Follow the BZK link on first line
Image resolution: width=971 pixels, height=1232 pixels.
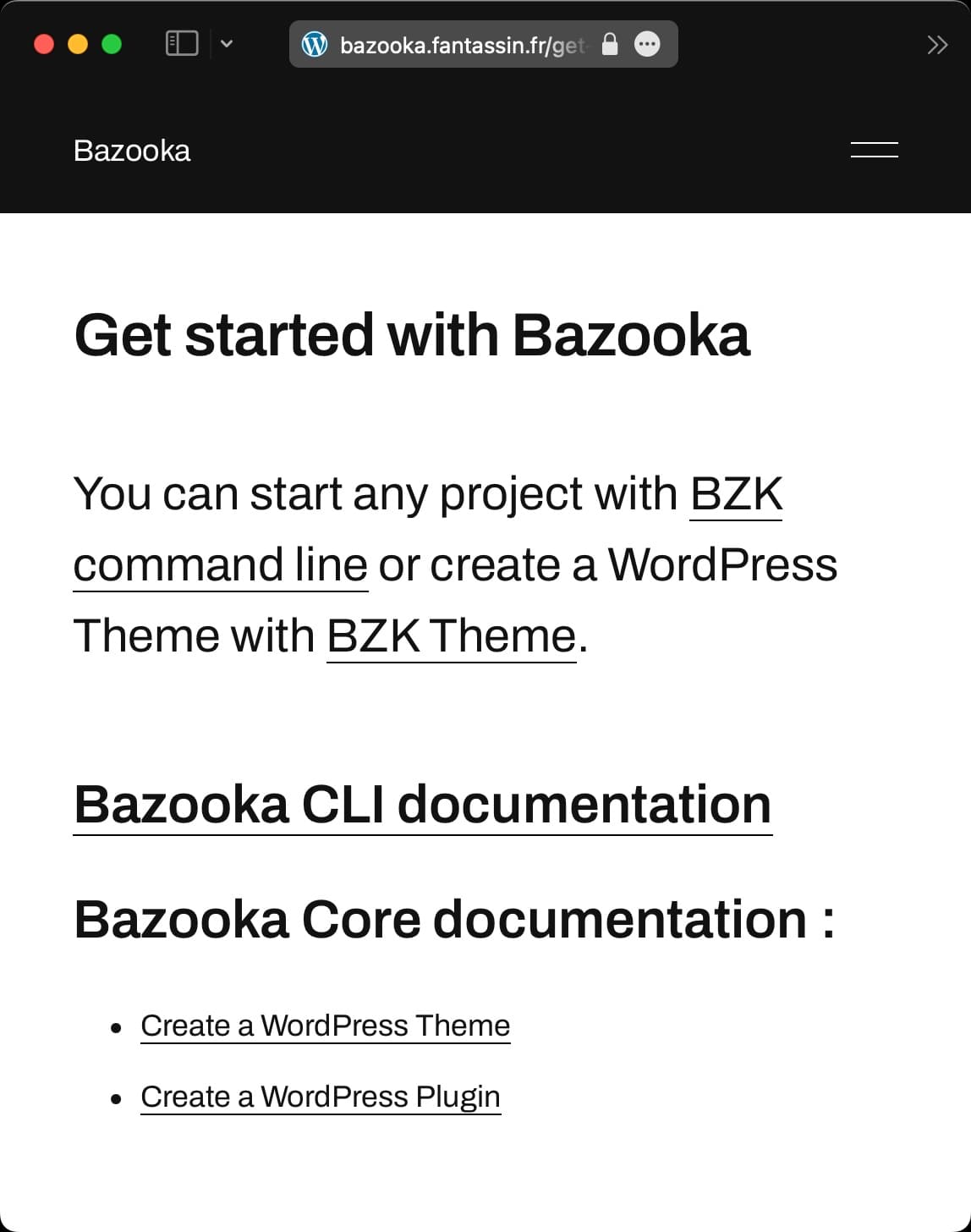736,493
